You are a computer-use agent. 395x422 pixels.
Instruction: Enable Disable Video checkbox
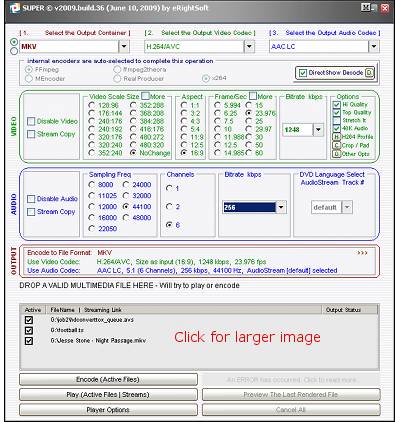coord(31,121)
